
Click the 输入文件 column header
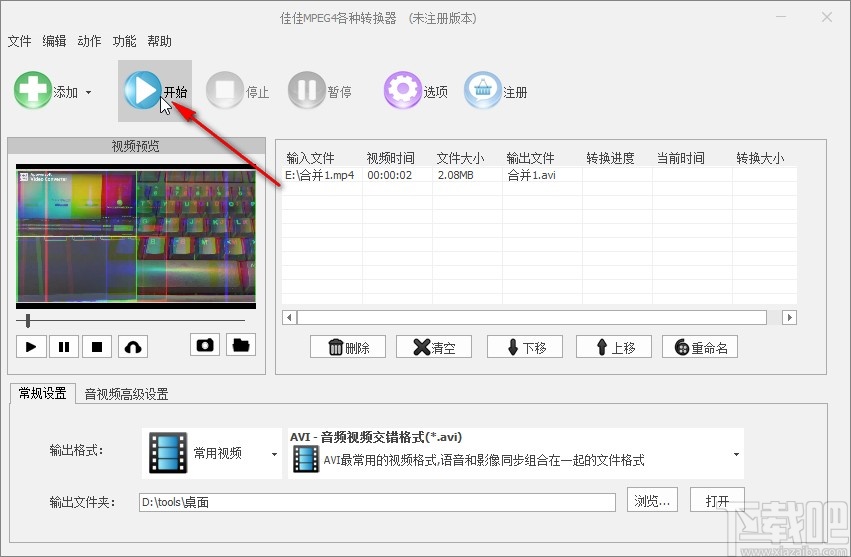point(310,158)
